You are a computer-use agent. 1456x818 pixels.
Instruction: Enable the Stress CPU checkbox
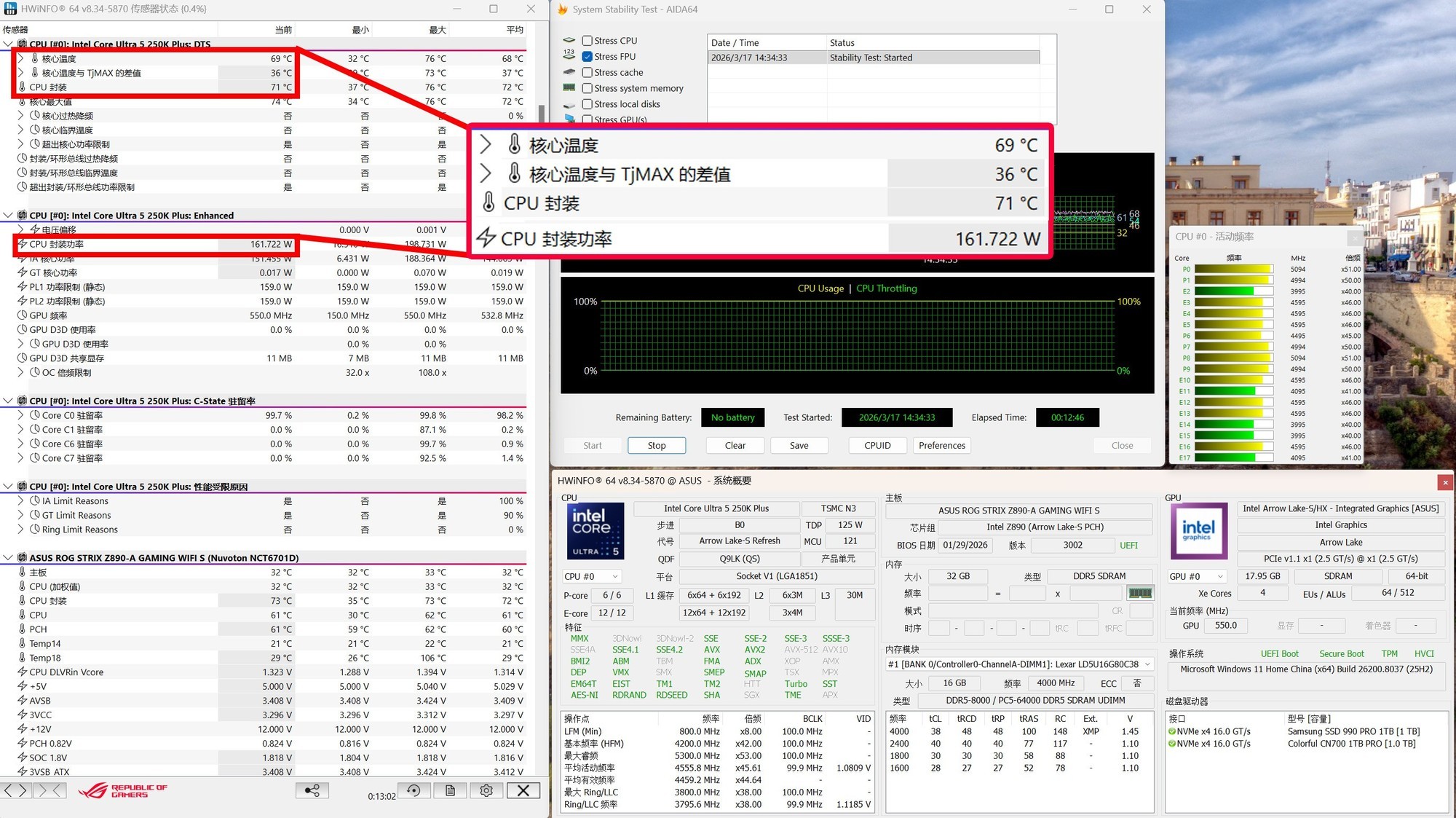[587, 41]
